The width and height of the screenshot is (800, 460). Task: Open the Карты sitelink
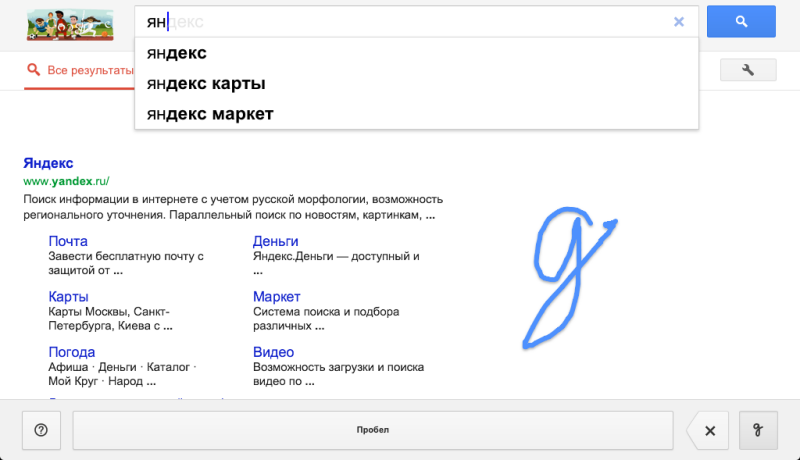click(x=68, y=297)
